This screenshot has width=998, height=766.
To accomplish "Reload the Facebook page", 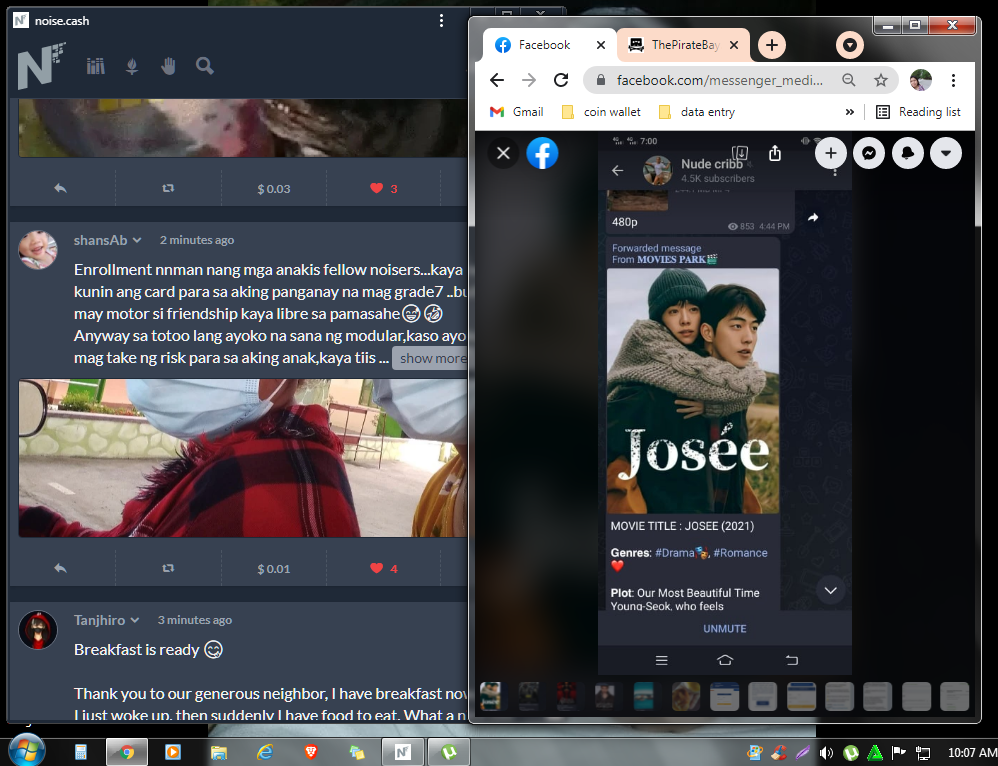I will pyautogui.click(x=561, y=80).
